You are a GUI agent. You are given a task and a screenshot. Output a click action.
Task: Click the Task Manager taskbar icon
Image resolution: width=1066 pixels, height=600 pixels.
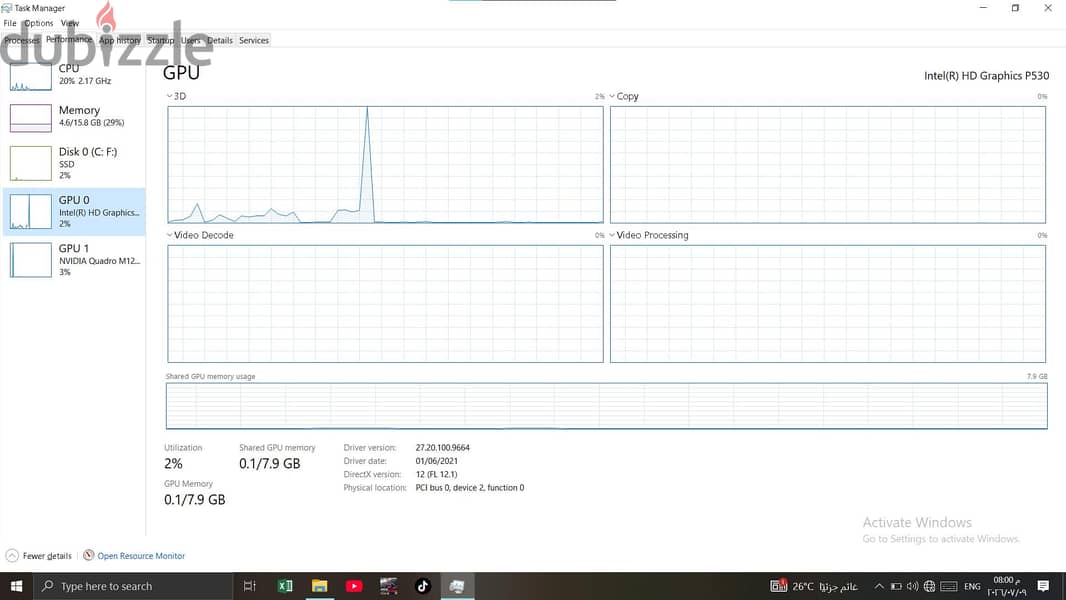(457, 586)
